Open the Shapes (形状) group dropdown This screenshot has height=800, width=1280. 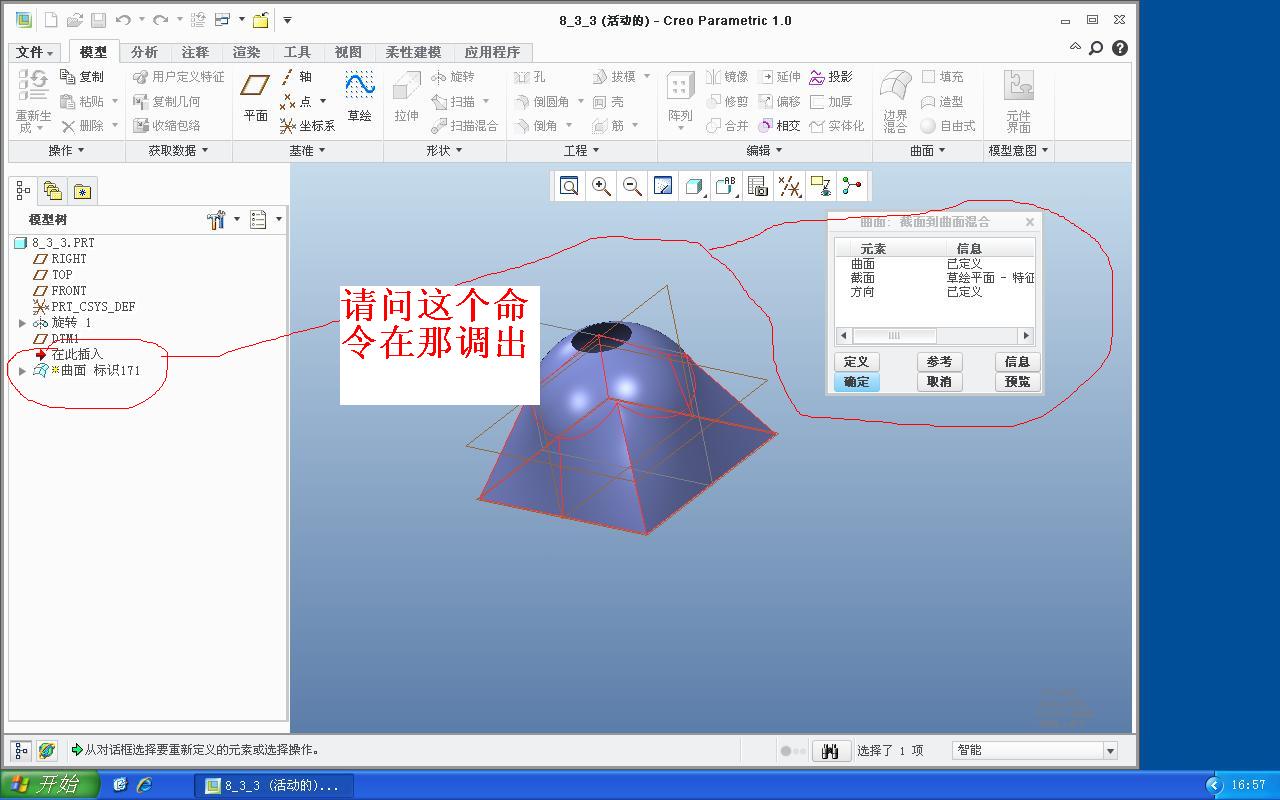click(x=445, y=151)
